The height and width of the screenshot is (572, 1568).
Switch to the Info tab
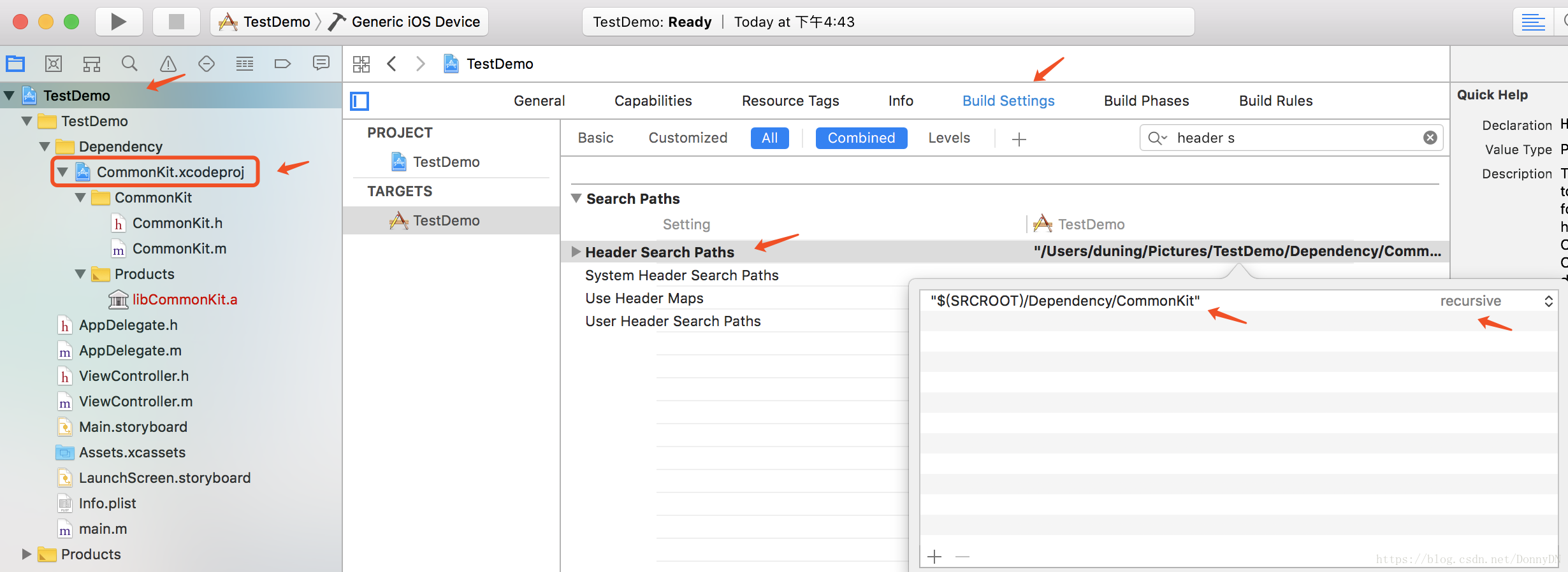[x=901, y=101]
